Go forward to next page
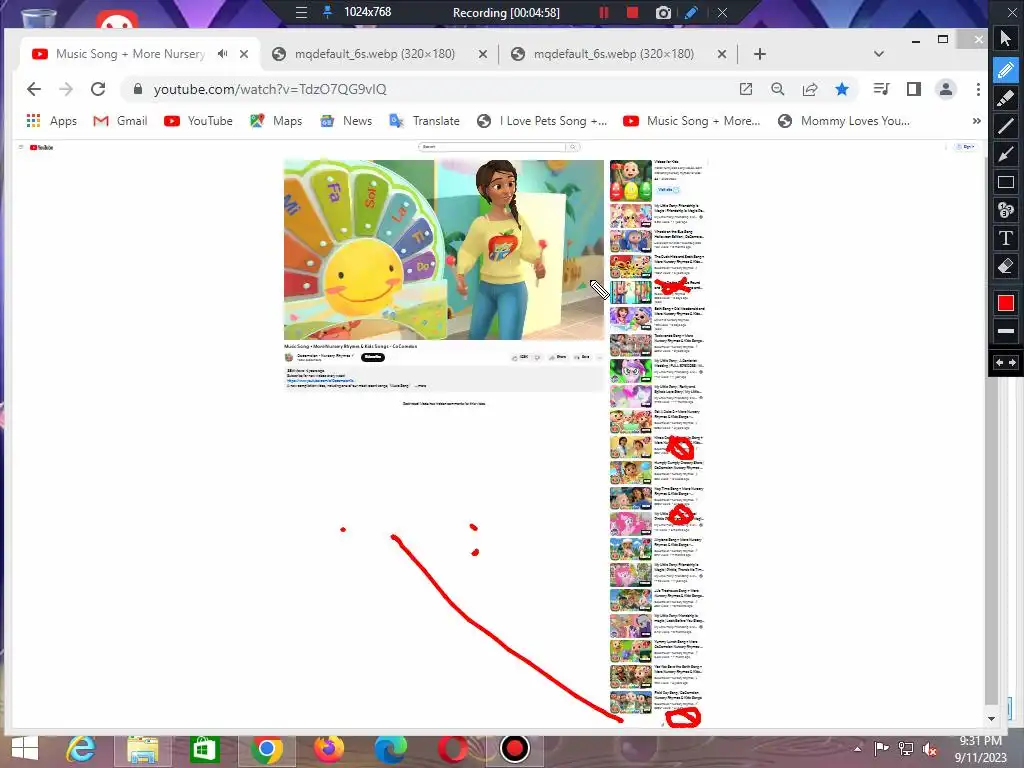Image resolution: width=1024 pixels, height=768 pixels. [66, 89]
